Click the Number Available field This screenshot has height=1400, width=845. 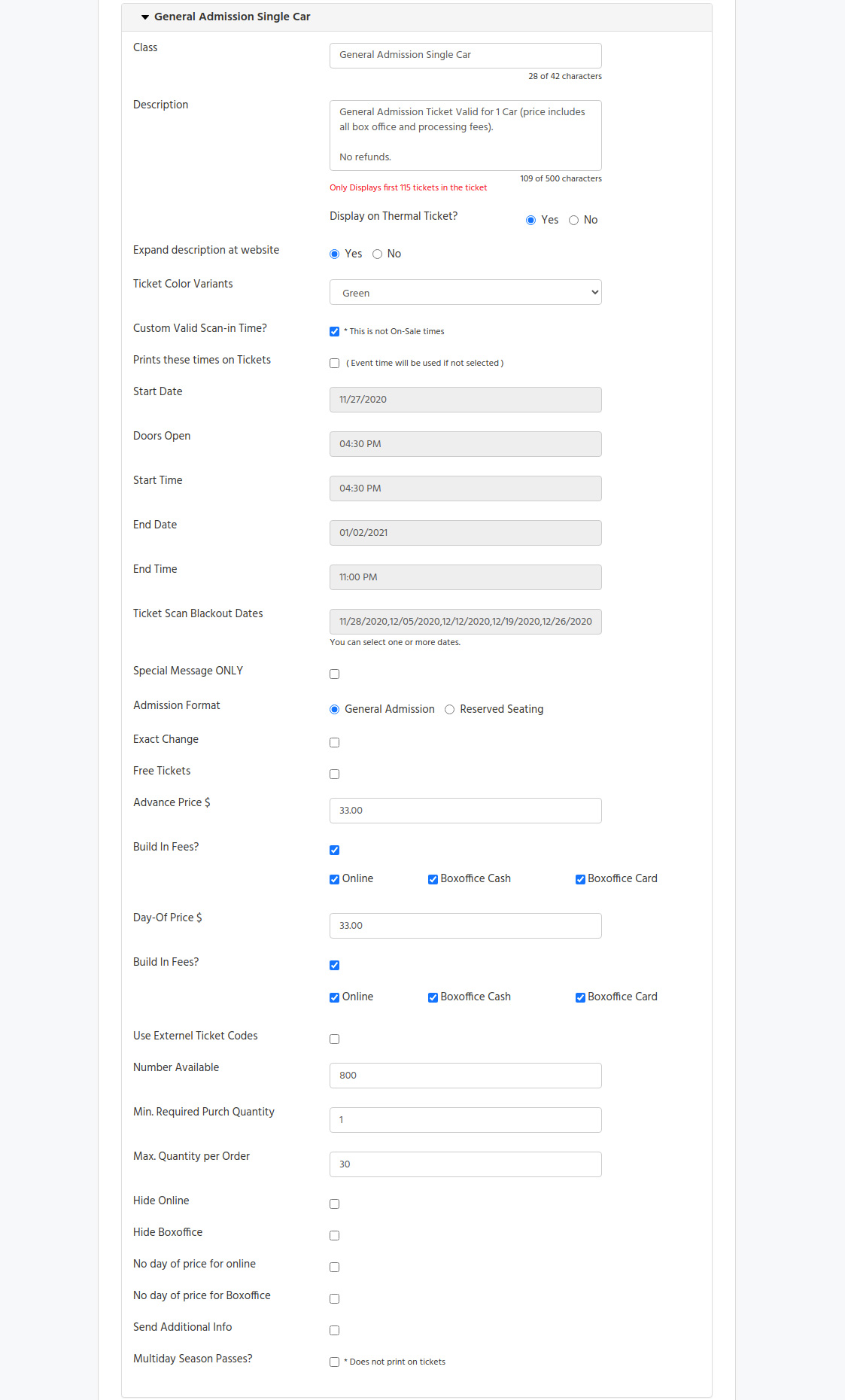tap(465, 1076)
